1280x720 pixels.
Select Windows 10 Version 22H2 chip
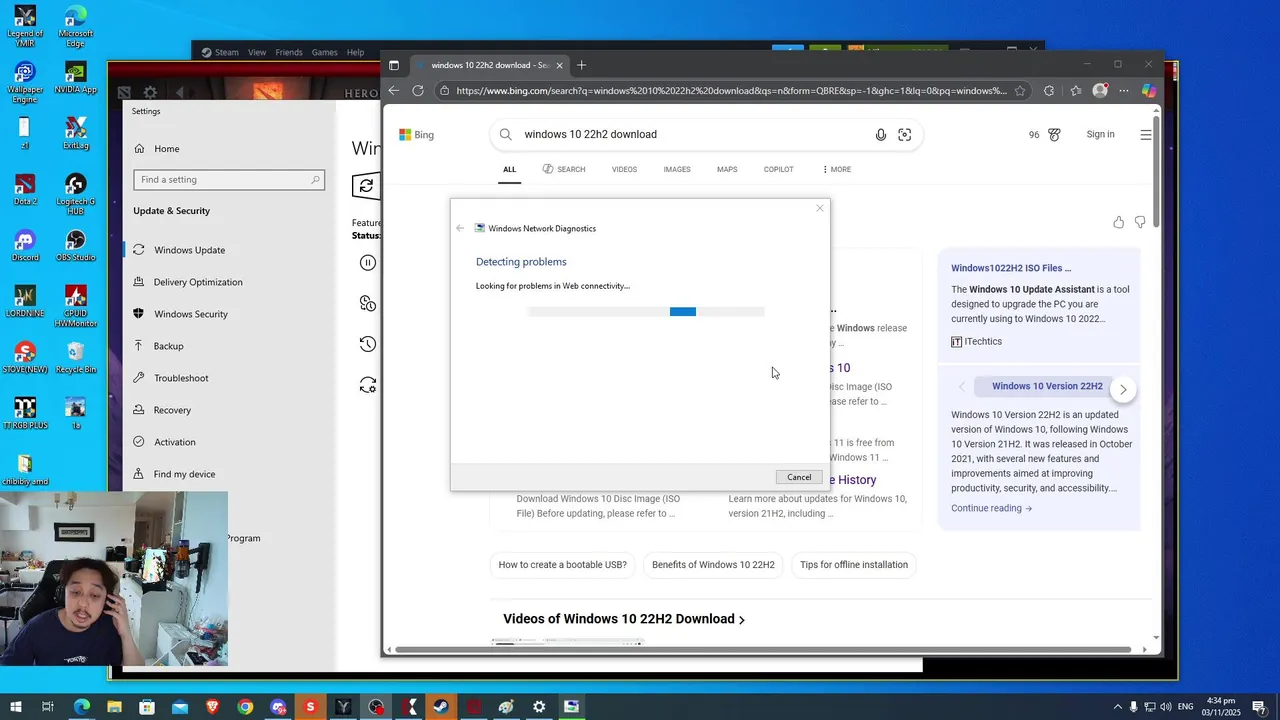point(1047,386)
